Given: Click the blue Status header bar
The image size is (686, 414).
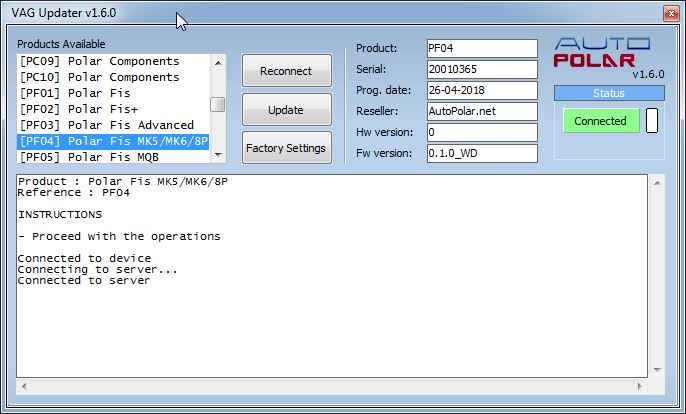Looking at the screenshot, I should [x=609, y=93].
